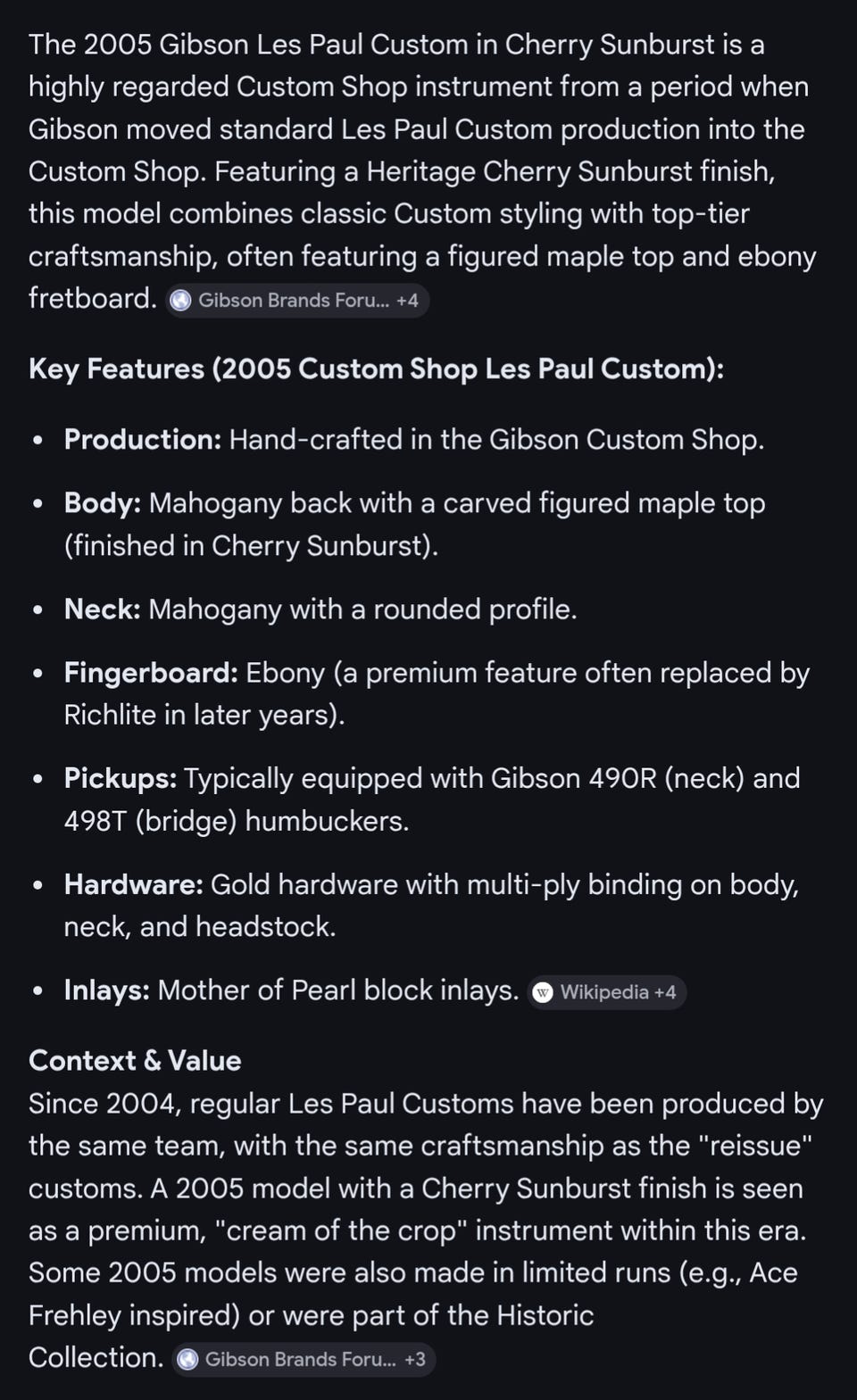This screenshot has width=857, height=1400.
Task: Expand the "+4" sources beside the first Gibson Brands Forum chip
Action: (x=407, y=301)
